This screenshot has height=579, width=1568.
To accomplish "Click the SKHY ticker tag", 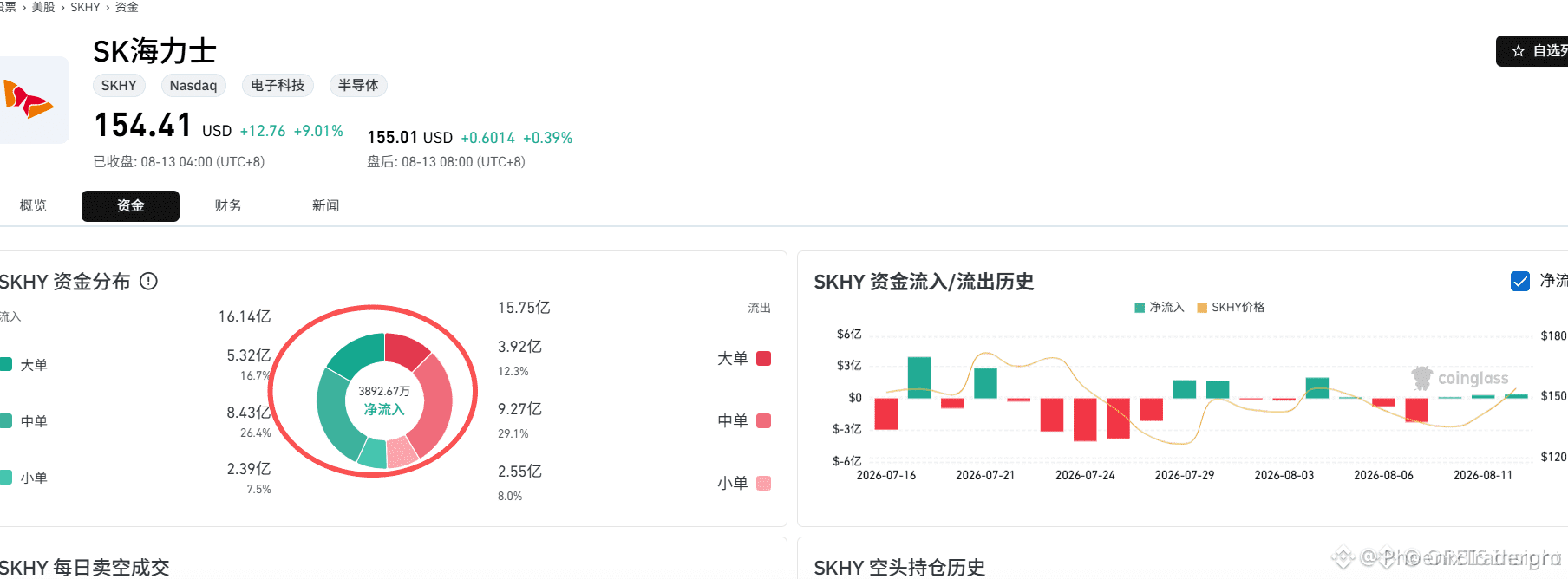I will [x=119, y=85].
